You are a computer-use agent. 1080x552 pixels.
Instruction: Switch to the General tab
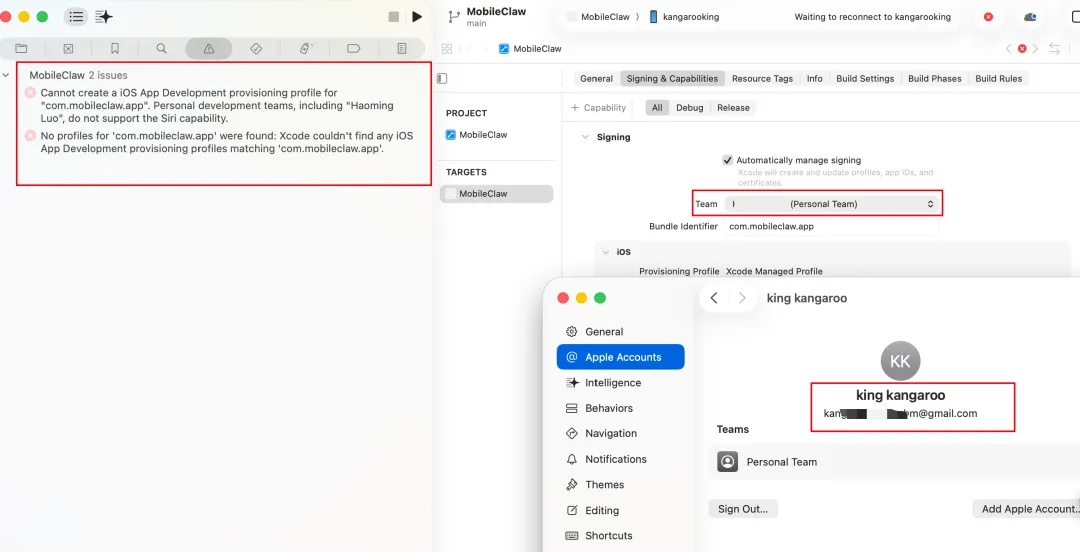(596, 79)
